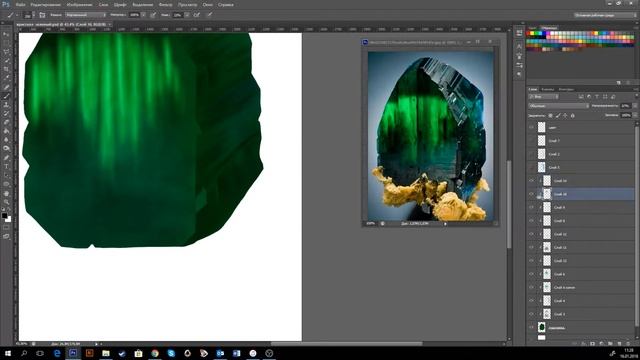This screenshot has width=640, height=360.
Task: Select the Crop tool
Action: (6, 69)
